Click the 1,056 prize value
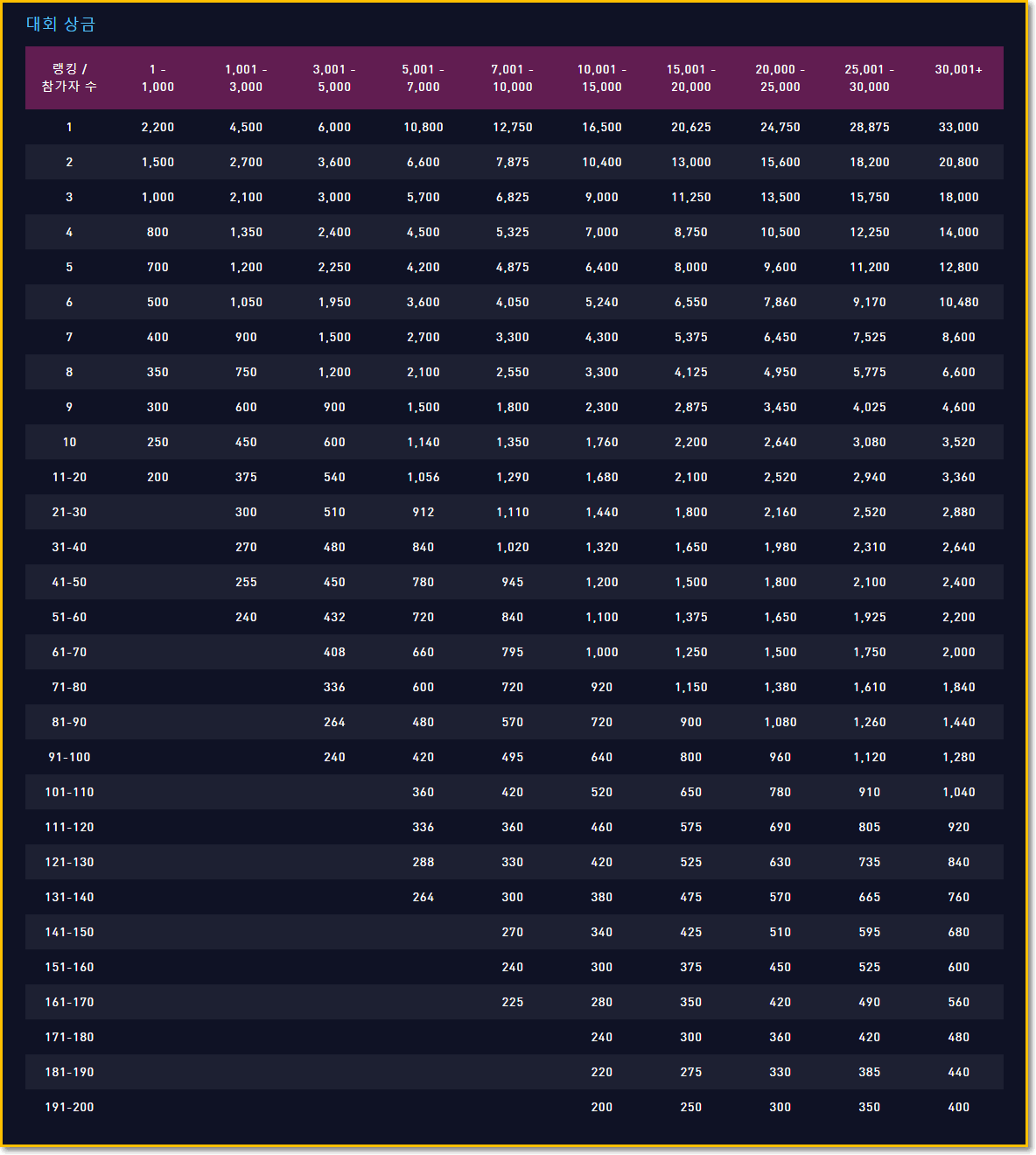Image resolution: width=1036 pixels, height=1155 pixels. pos(423,478)
